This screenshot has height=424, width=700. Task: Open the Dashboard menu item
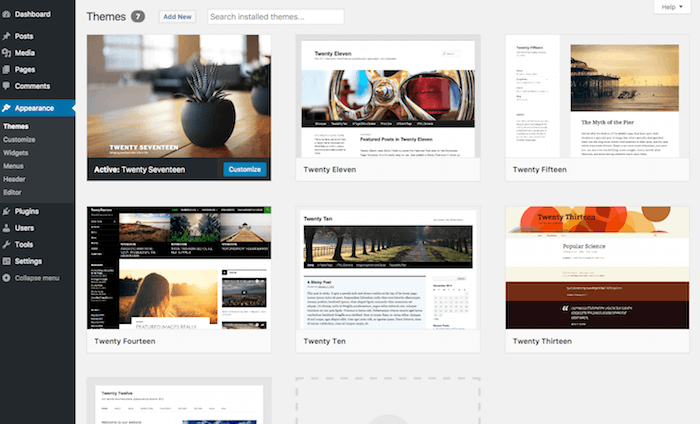tap(33, 14)
